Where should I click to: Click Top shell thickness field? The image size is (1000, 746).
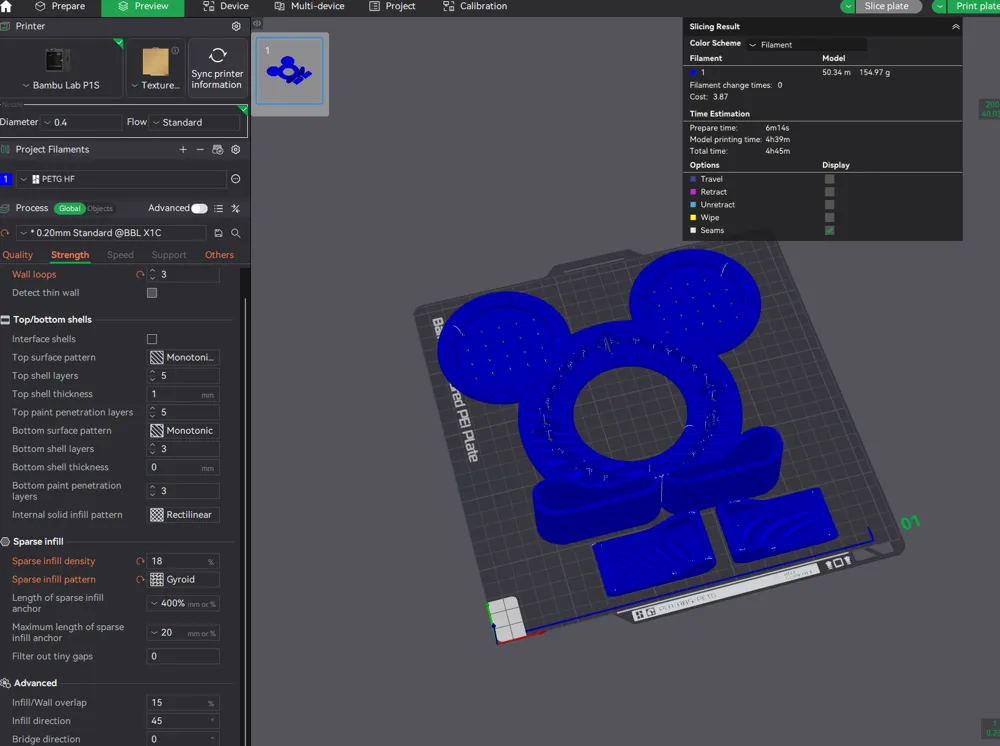183,394
